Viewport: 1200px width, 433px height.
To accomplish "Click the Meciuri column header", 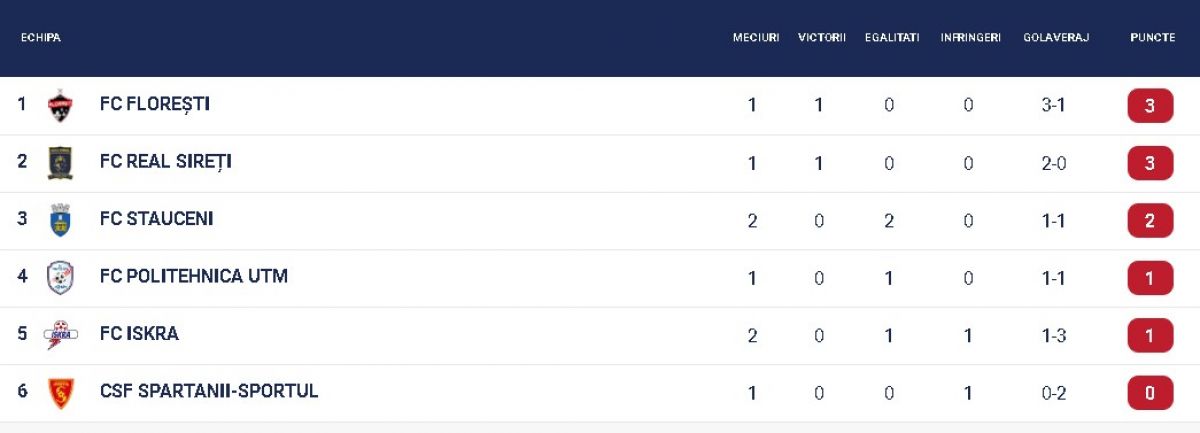I will pos(756,38).
